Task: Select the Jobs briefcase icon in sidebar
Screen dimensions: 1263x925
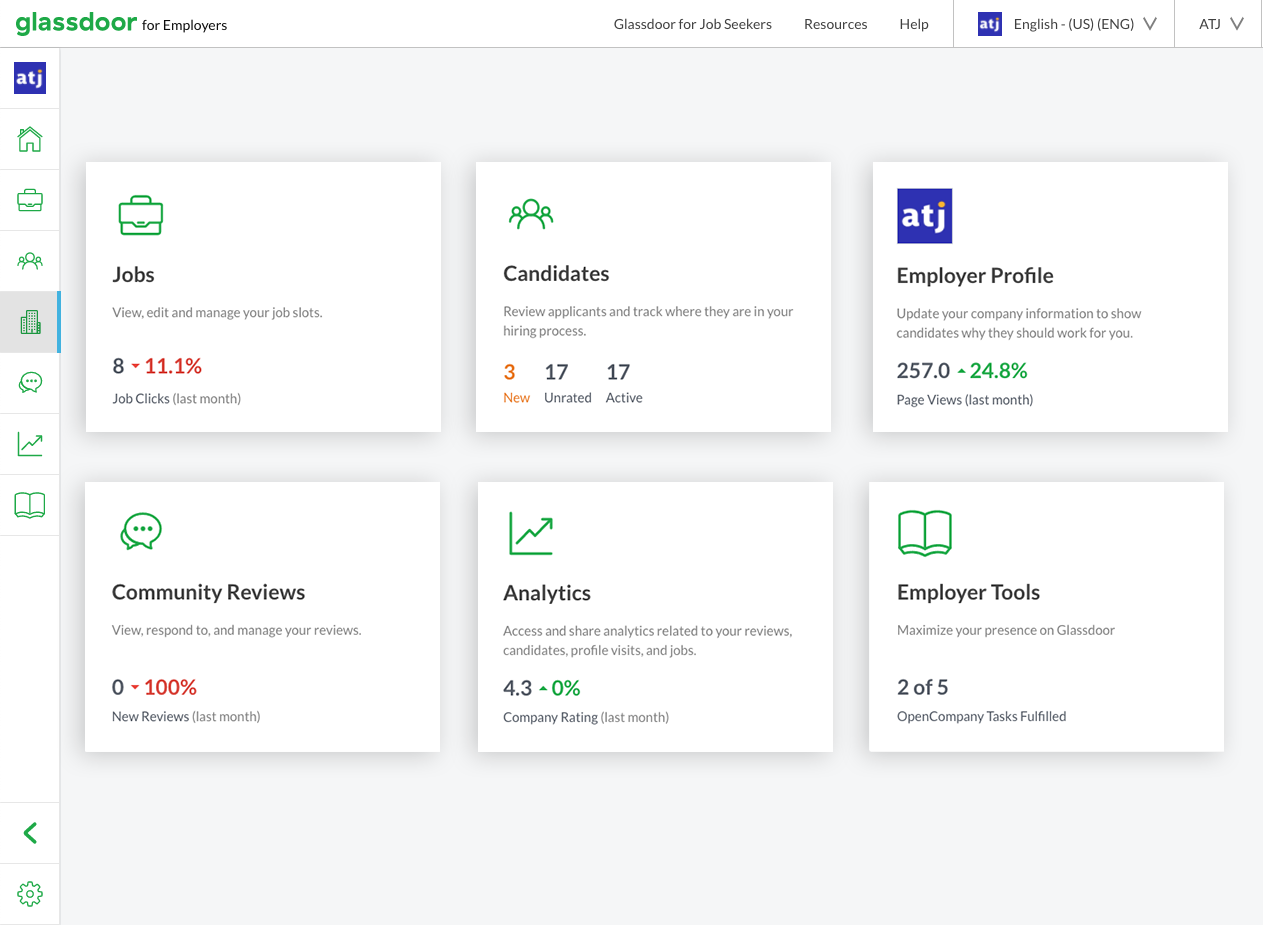Action: coord(30,199)
